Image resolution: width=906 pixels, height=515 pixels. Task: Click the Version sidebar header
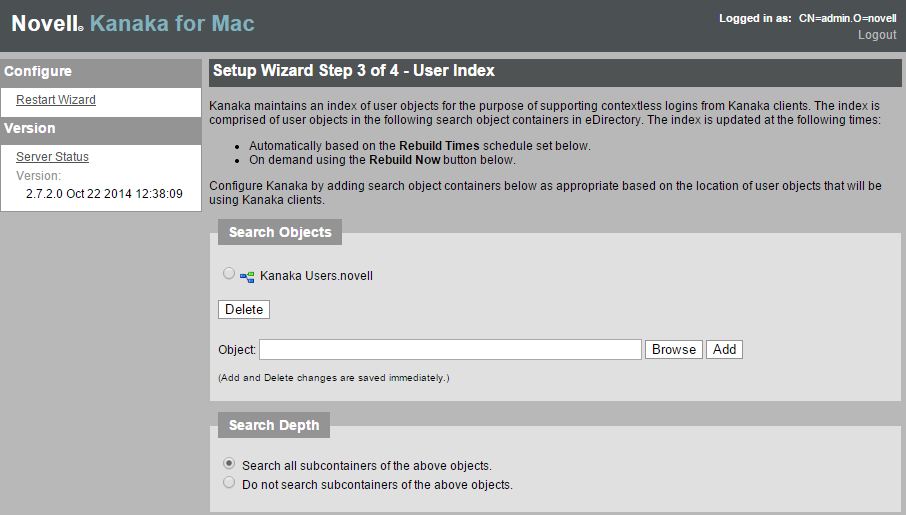coord(101,128)
